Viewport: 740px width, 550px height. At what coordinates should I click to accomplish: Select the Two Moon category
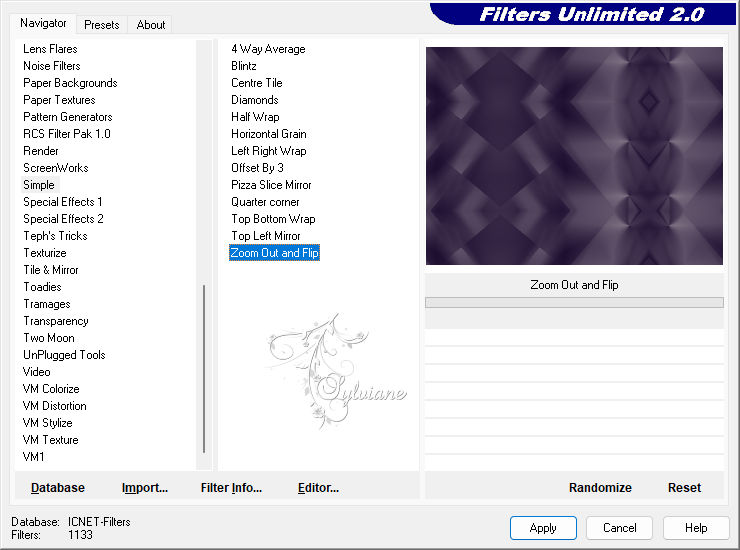click(49, 338)
